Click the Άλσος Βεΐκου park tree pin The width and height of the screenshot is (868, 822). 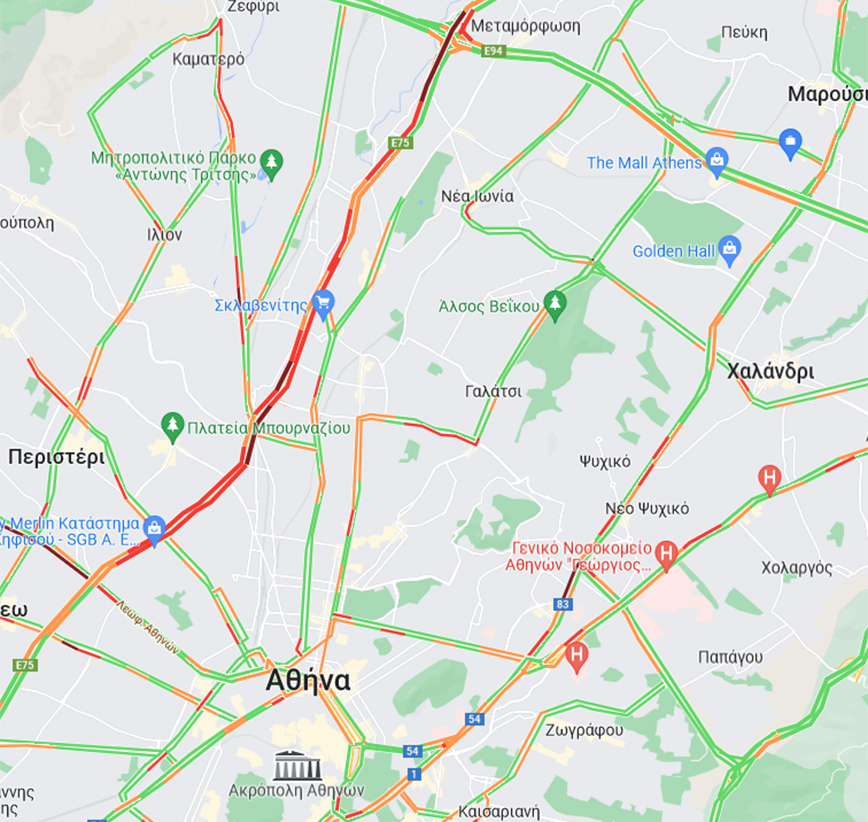click(555, 305)
